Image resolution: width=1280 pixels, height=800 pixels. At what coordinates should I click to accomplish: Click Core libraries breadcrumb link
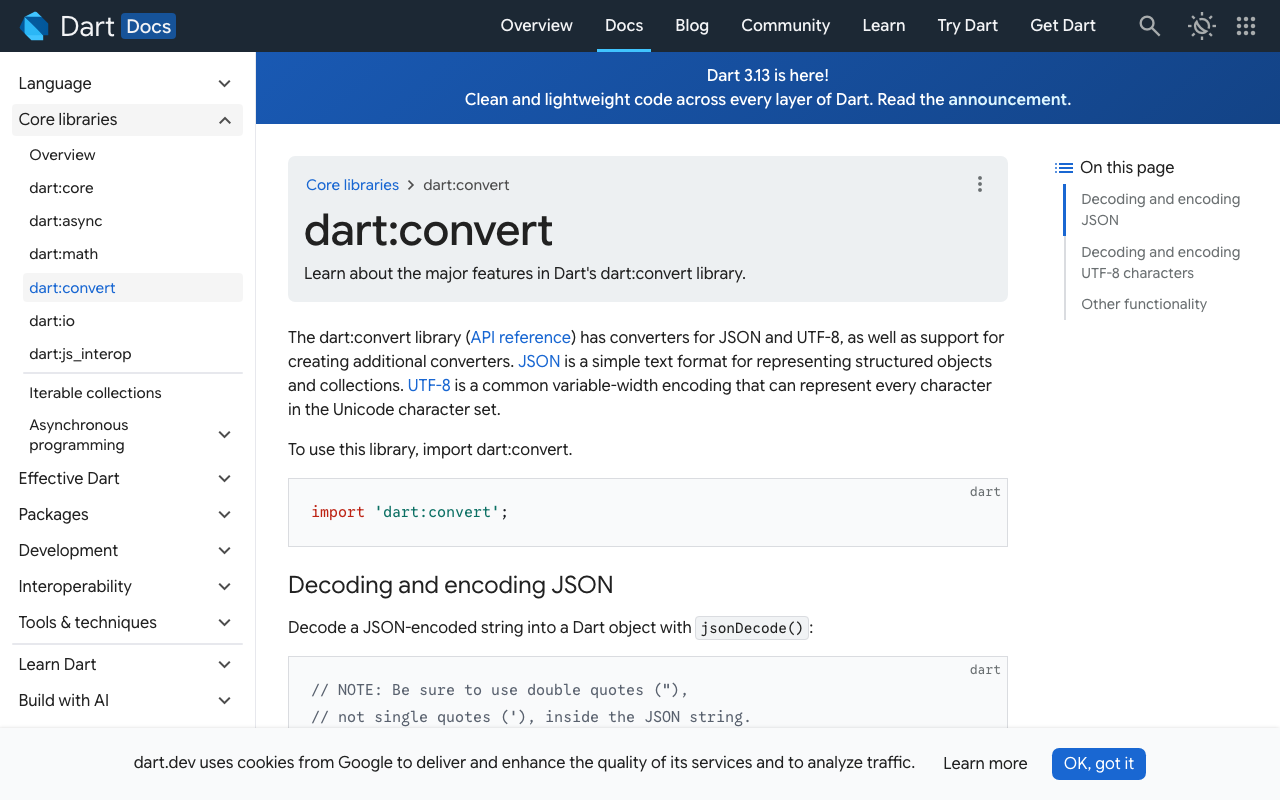click(352, 185)
